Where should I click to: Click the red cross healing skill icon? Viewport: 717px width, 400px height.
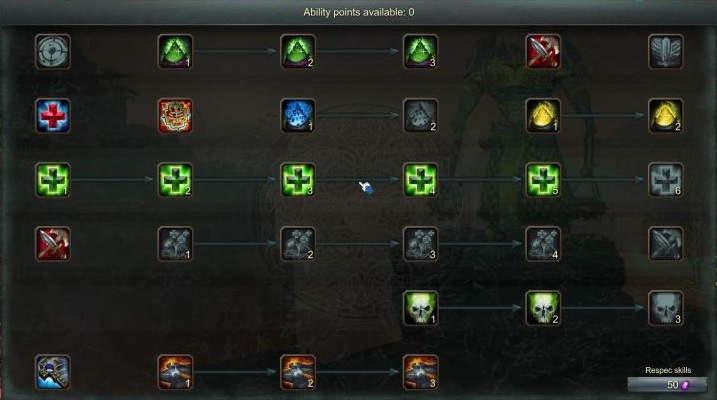[x=53, y=116]
